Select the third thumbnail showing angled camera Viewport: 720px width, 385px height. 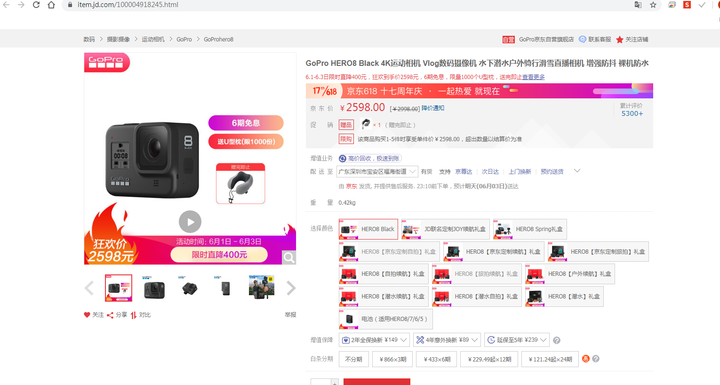(x=190, y=288)
